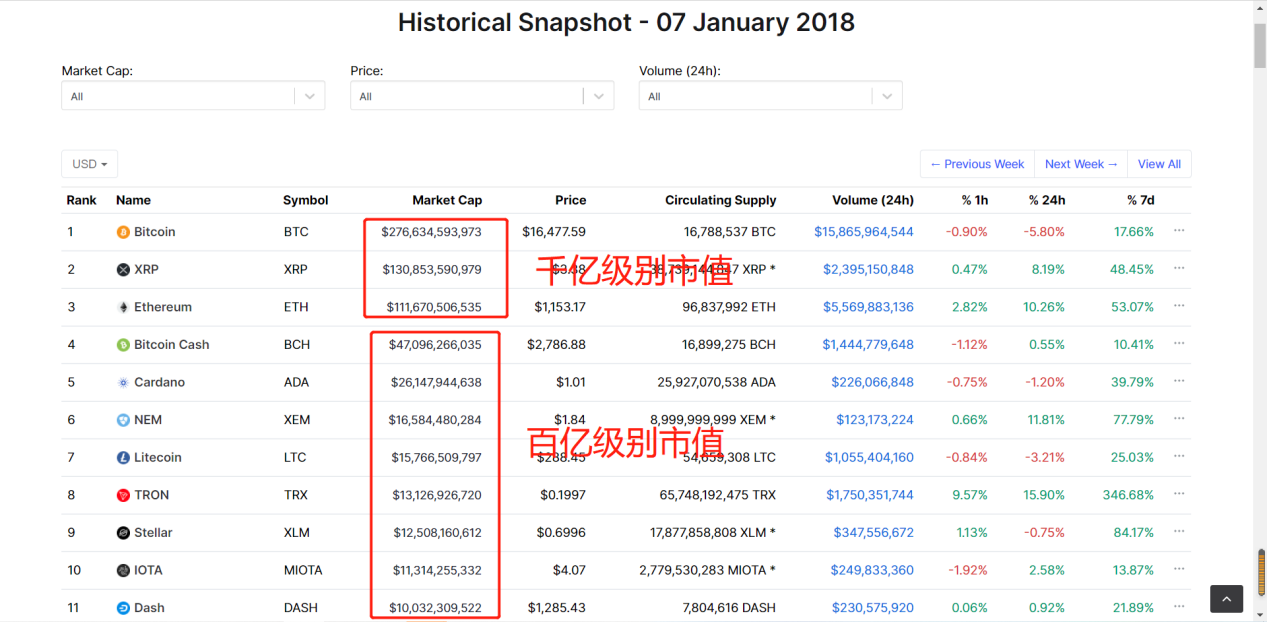Viewport: 1267px width, 622px height.
Task: Click the NEM logo icon
Action: pyautogui.click(x=124, y=419)
